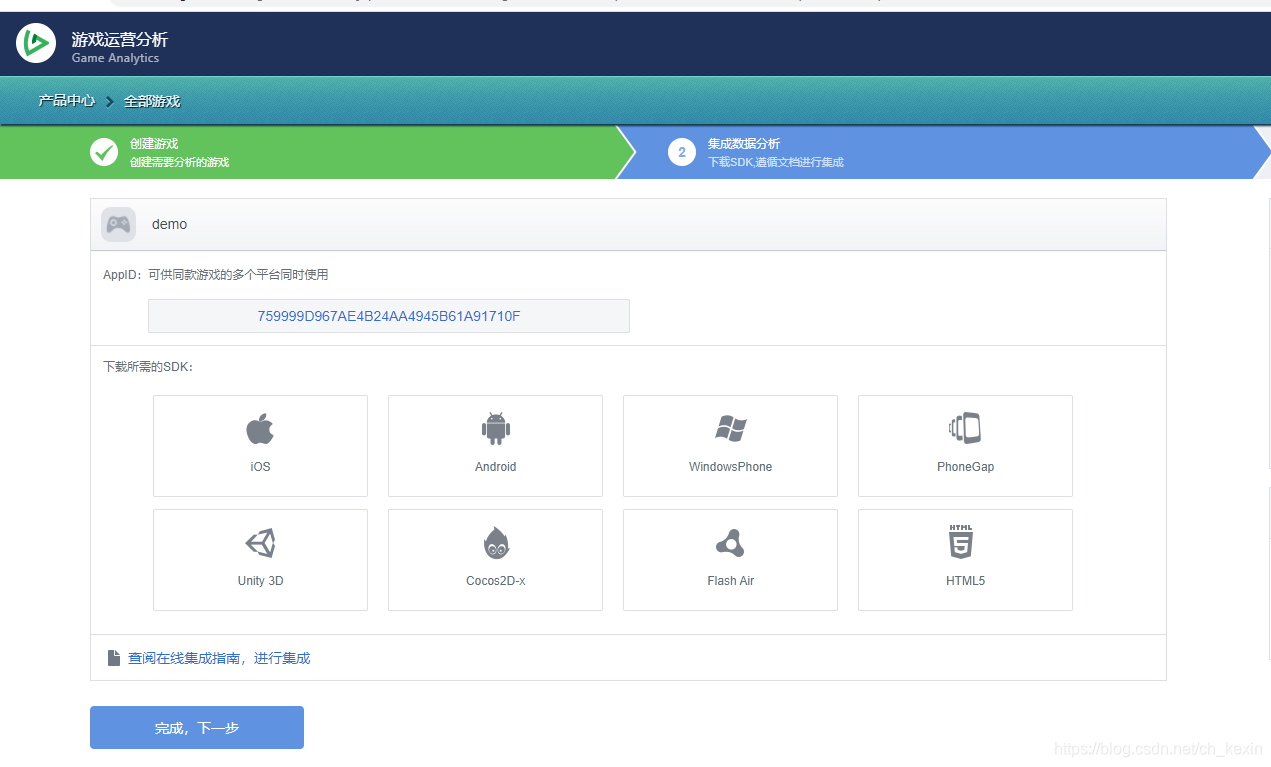Click 完成，下一步 button
The image size is (1271, 767).
tap(197, 727)
